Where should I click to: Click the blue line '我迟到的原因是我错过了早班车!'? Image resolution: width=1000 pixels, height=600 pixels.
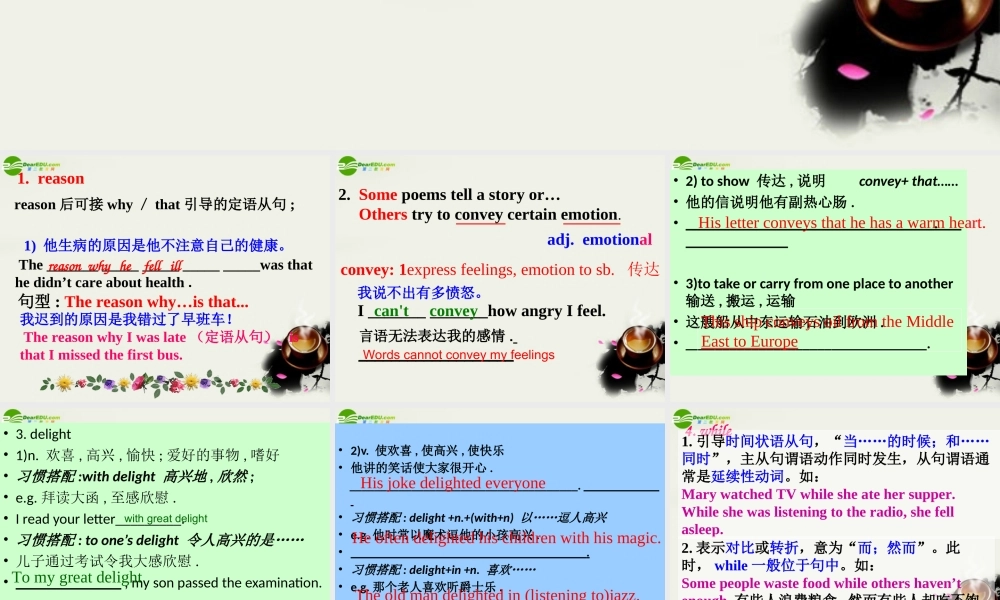[x=126, y=319]
